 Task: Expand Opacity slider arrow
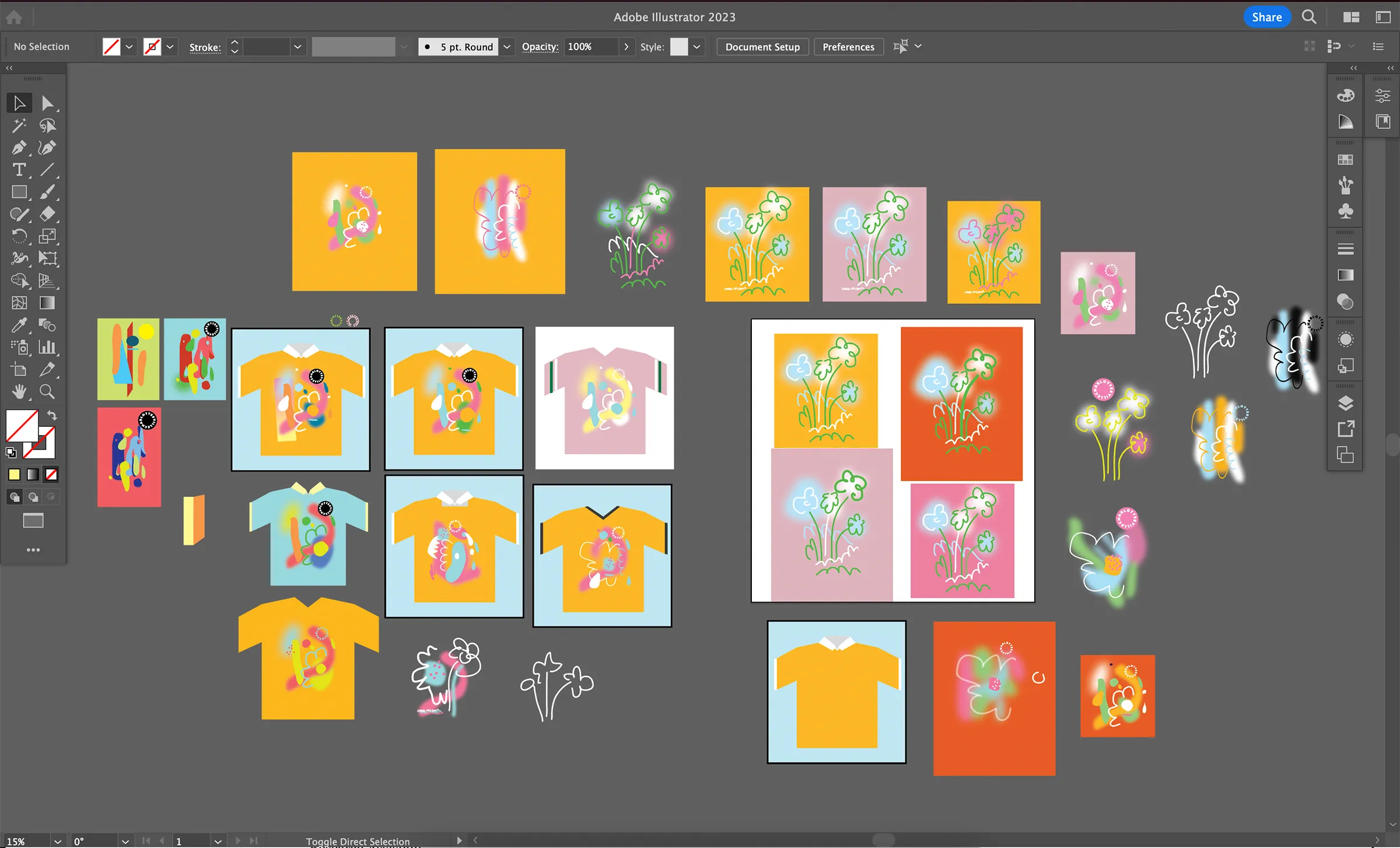[626, 47]
